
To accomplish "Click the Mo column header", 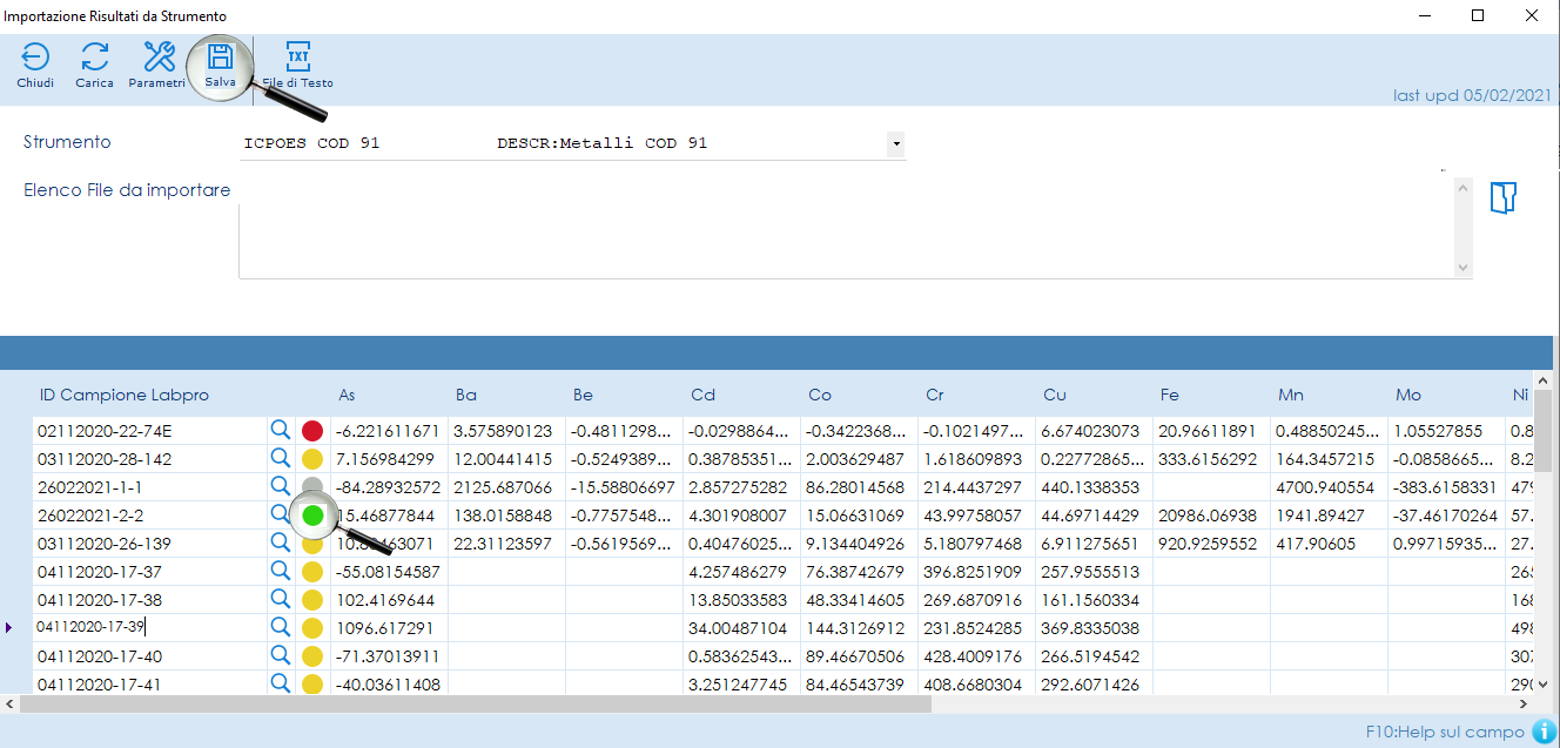I will pyautogui.click(x=1408, y=395).
